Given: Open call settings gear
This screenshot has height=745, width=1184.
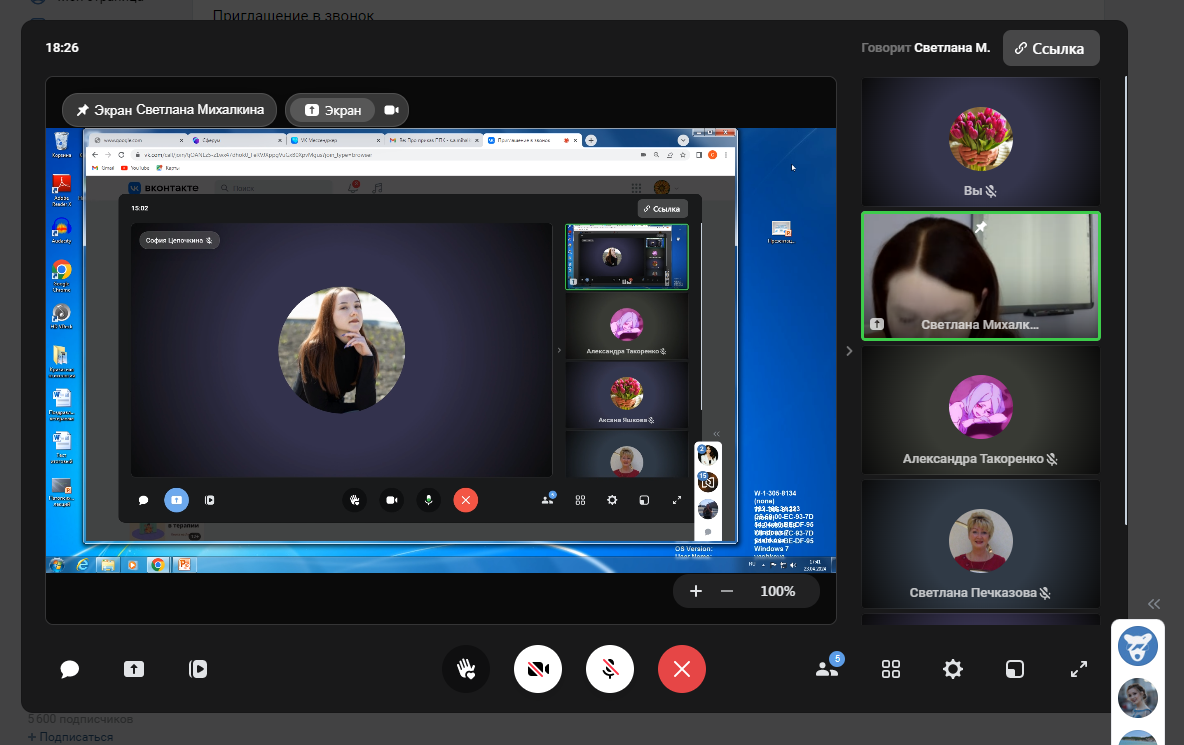Looking at the screenshot, I should pyautogui.click(x=953, y=670).
